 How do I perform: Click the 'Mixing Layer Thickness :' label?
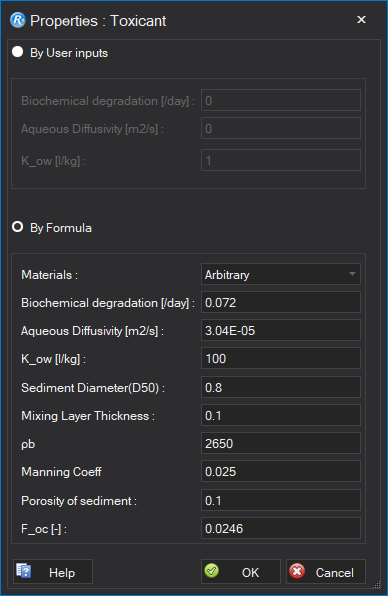coord(88,416)
